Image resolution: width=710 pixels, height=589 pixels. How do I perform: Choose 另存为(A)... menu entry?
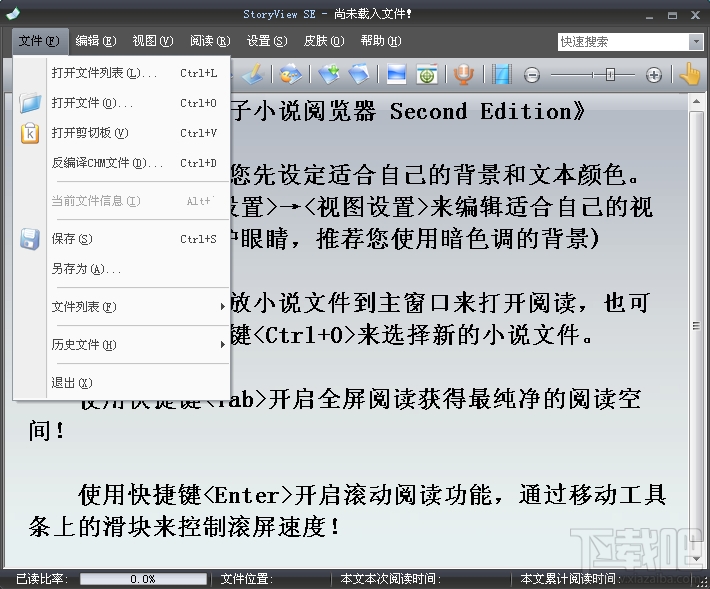pyautogui.click(x=139, y=269)
